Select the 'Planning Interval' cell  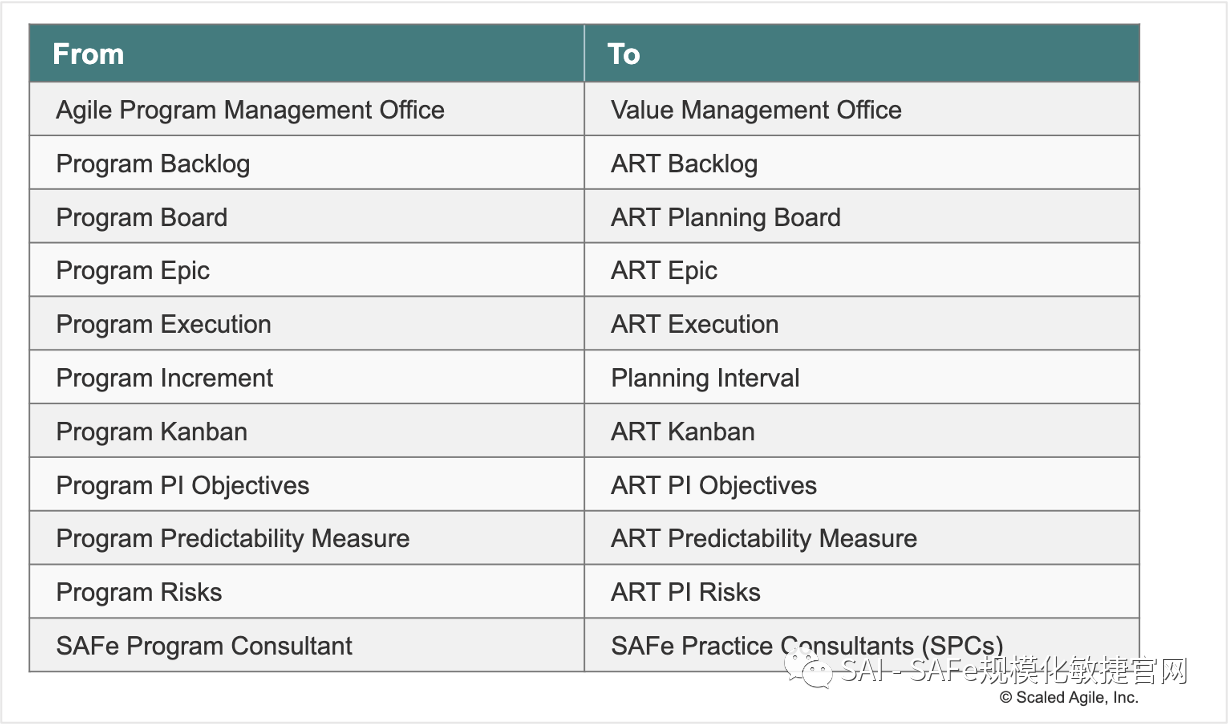[x=705, y=378]
